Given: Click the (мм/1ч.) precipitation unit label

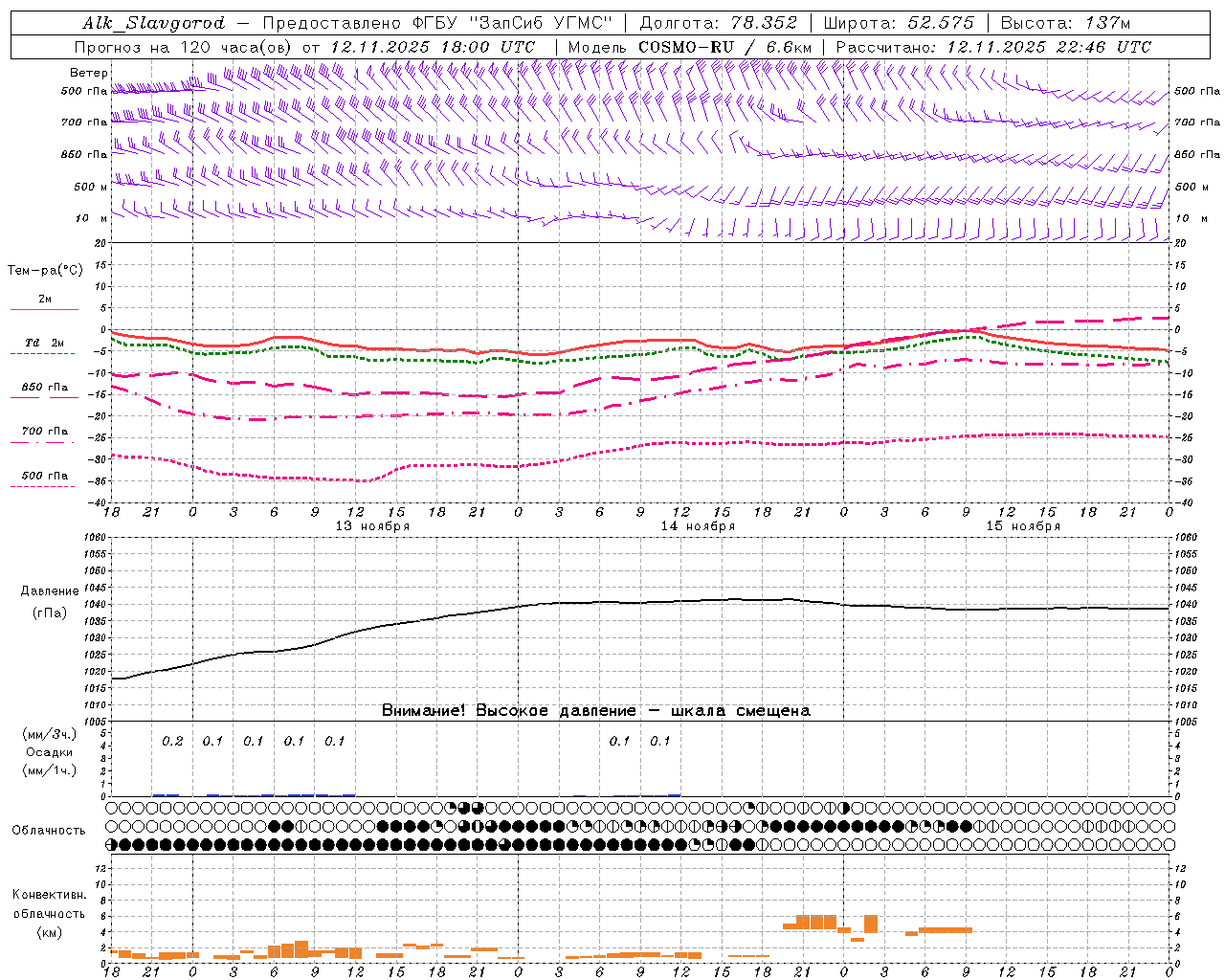Looking at the screenshot, I should (50, 770).
